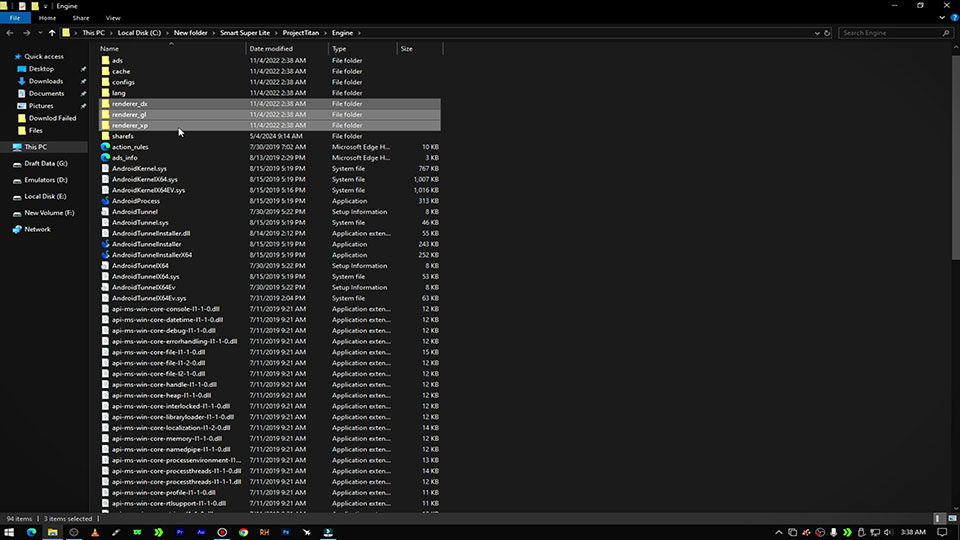
Task: Select the 'ads_info' Edge file icon
Action: pos(105,158)
